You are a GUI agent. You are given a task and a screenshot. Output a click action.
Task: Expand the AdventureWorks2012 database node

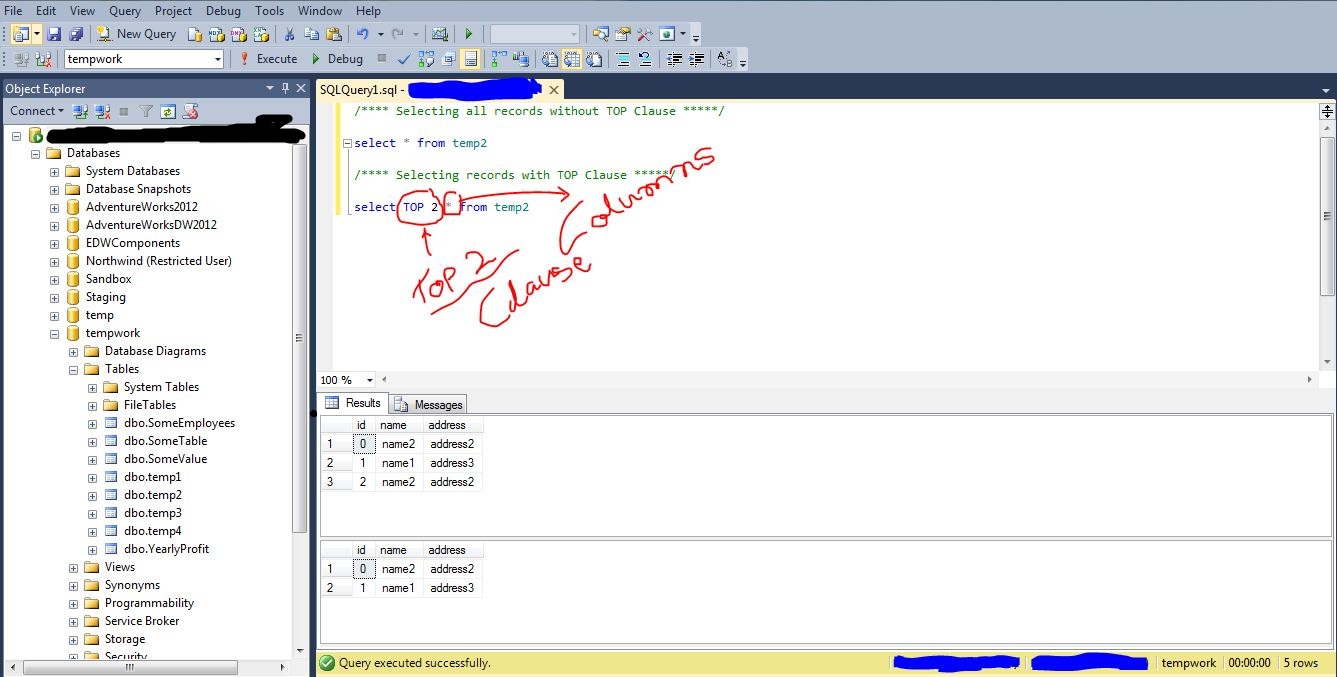click(54, 207)
